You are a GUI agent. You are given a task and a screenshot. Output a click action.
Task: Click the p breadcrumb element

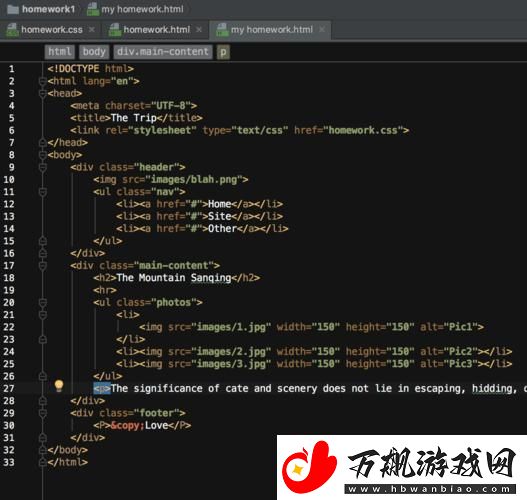click(223, 52)
